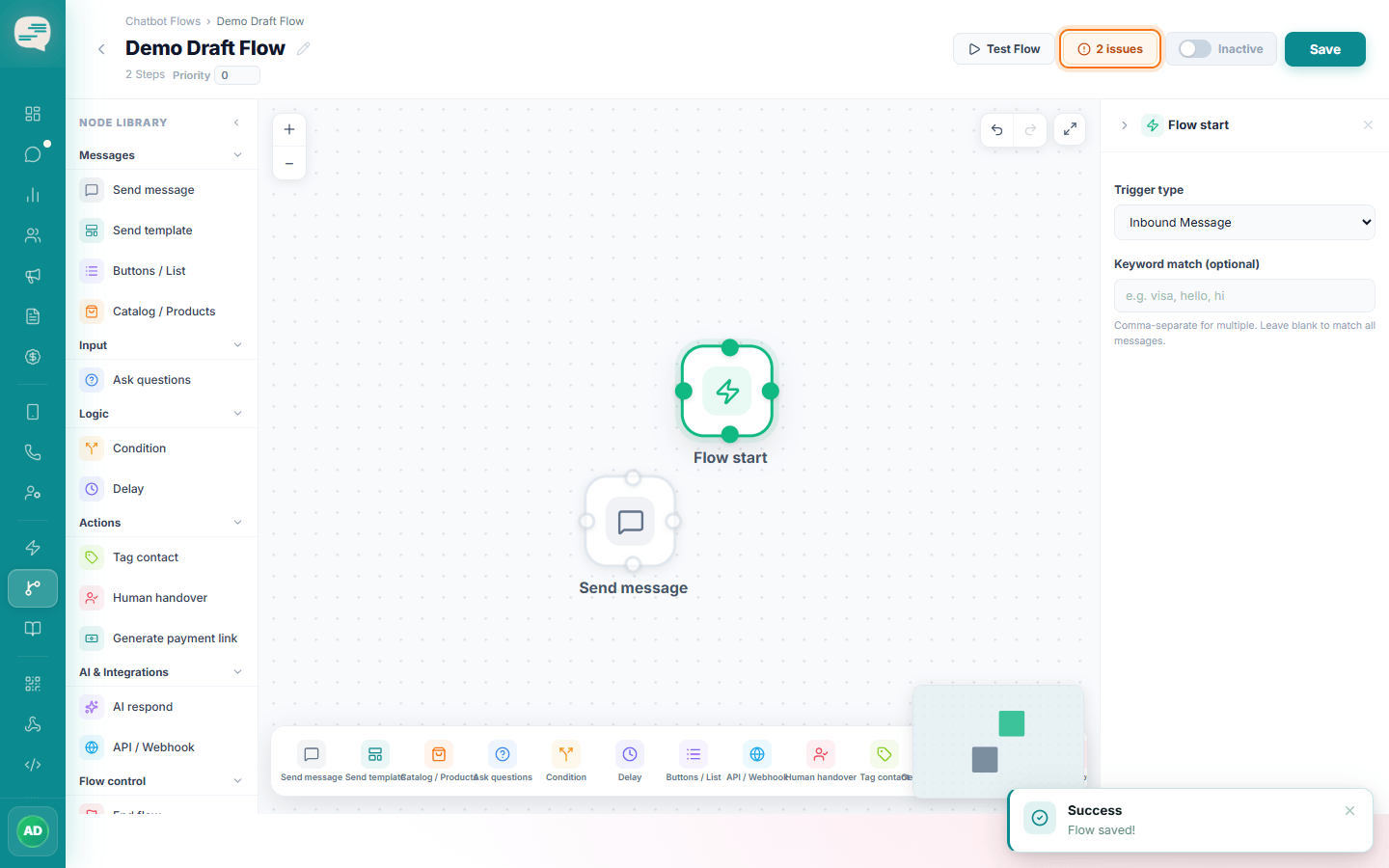Go back using the left arrow
Image resolution: width=1389 pixels, height=868 pixels.
point(101,49)
